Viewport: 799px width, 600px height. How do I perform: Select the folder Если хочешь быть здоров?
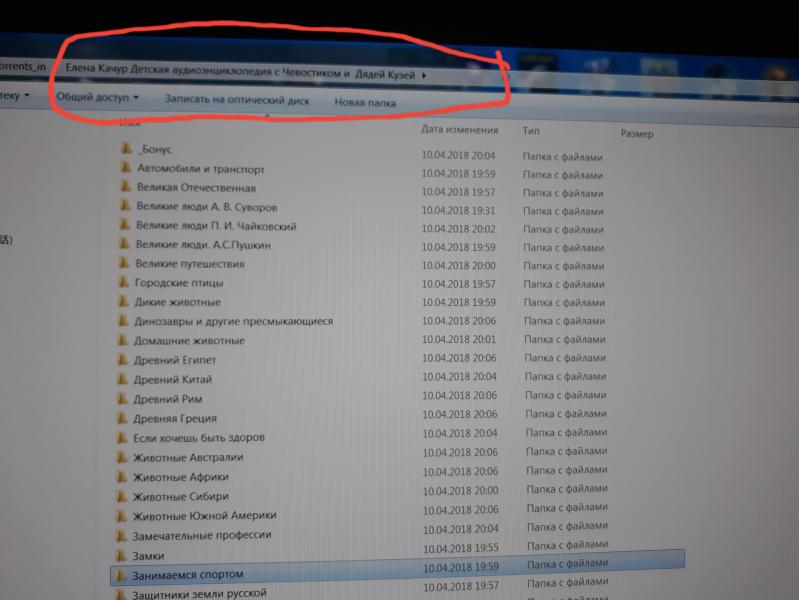point(199,437)
